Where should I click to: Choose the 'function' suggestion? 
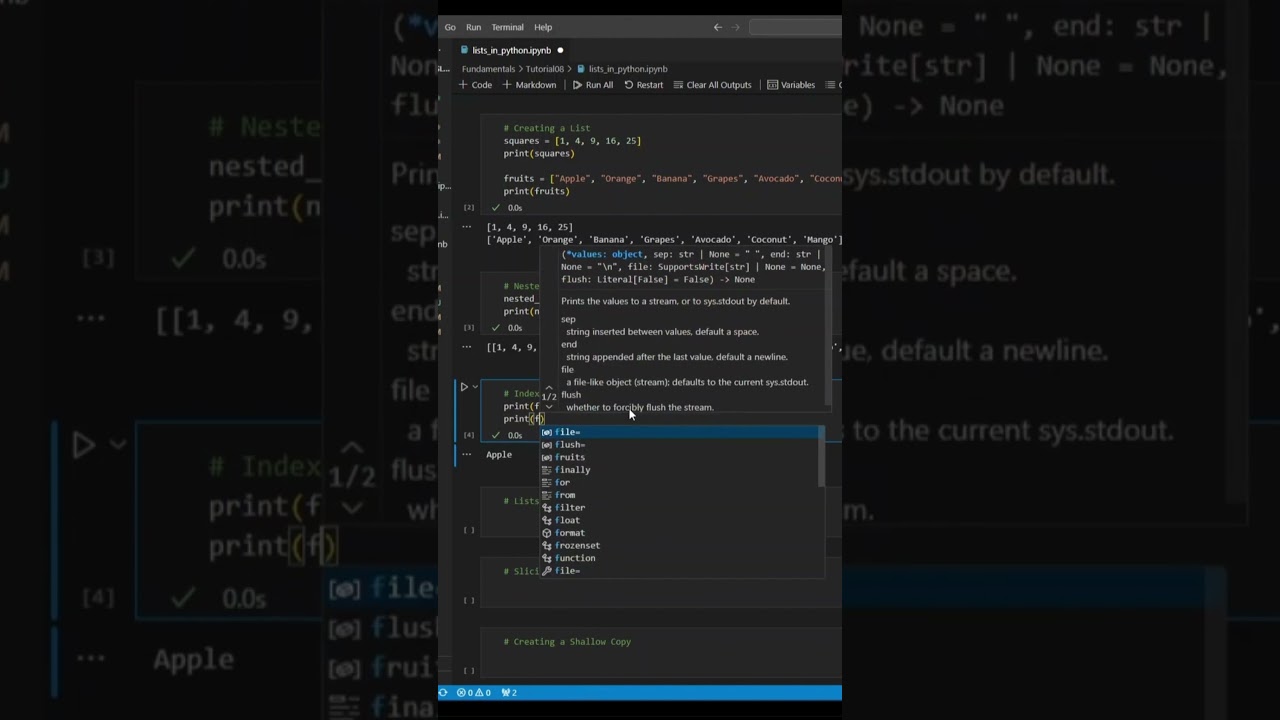click(x=681, y=558)
